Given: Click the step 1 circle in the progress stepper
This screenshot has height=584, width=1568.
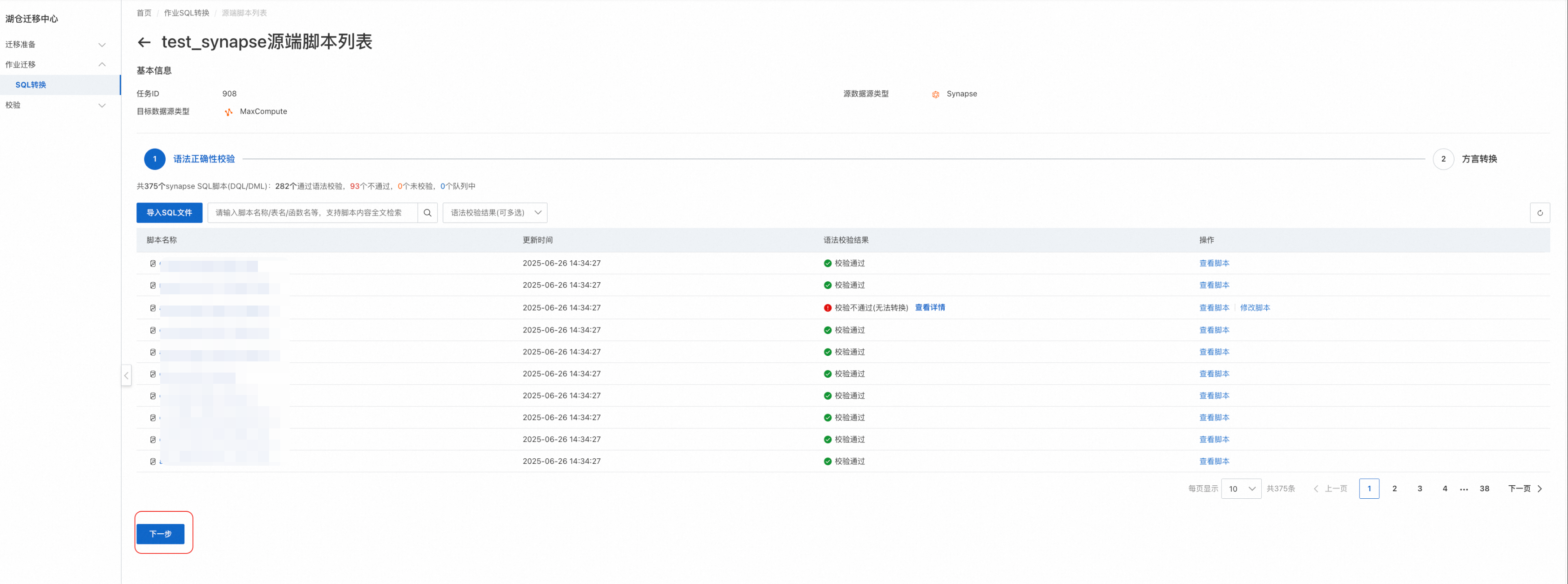Looking at the screenshot, I should pos(155,159).
